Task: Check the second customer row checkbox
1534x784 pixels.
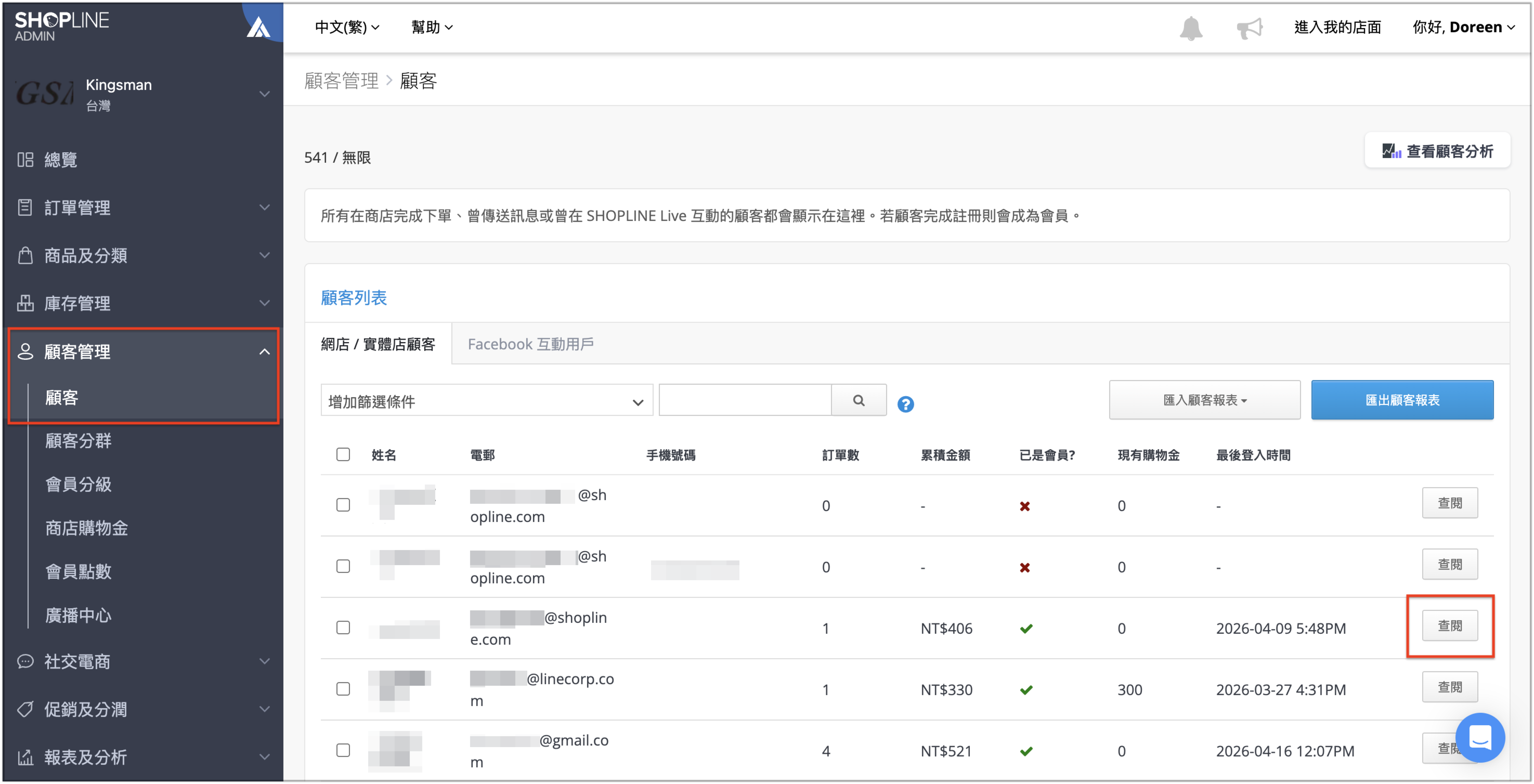Action: tap(343, 566)
